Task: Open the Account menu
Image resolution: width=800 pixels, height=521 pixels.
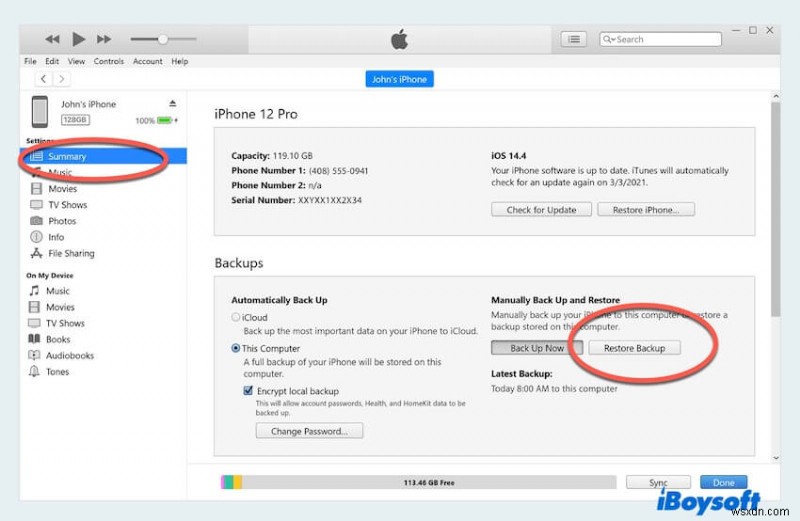Action: click(x=147, y=61)
